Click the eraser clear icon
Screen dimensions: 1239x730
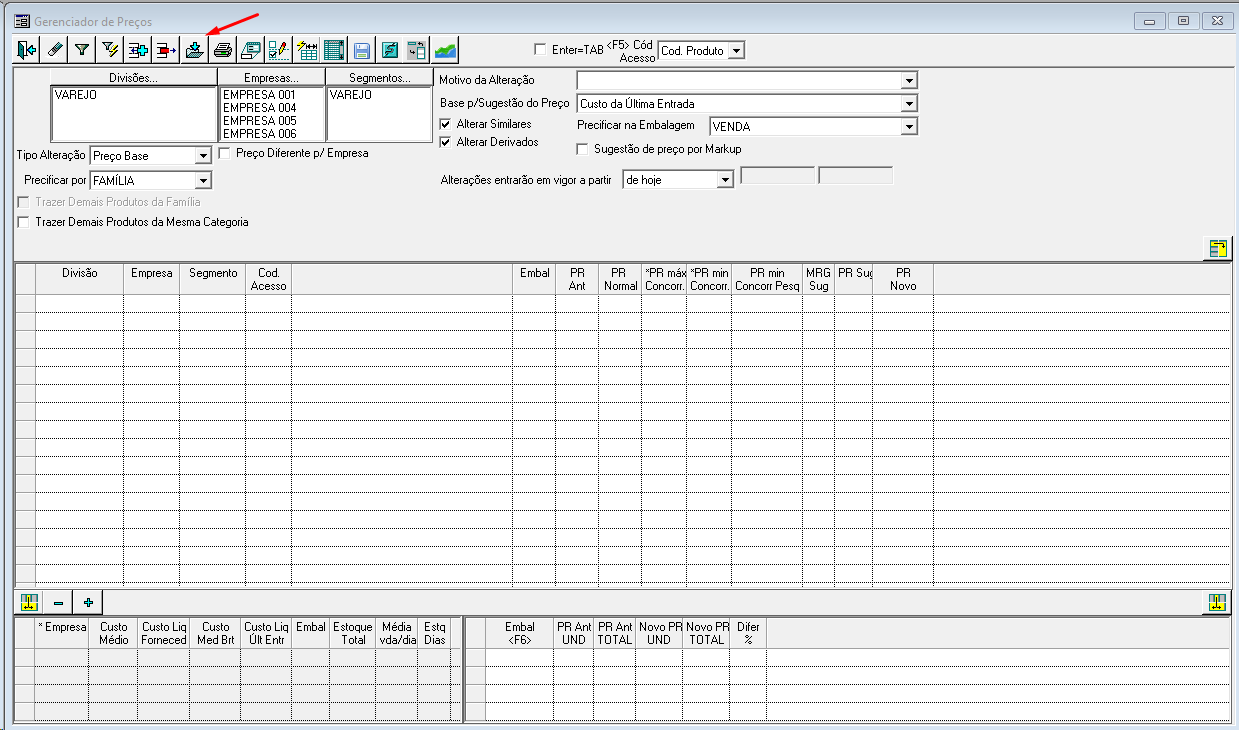tap(54, 49)
